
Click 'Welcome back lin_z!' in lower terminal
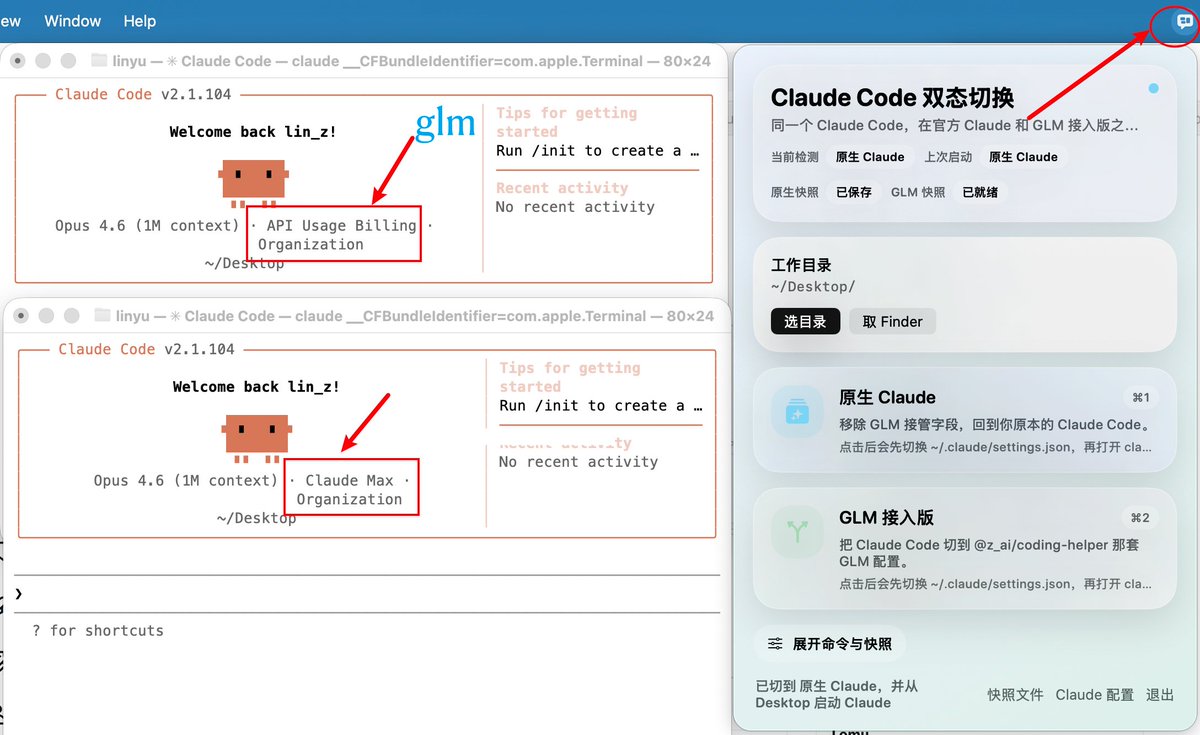click(256, 387)
